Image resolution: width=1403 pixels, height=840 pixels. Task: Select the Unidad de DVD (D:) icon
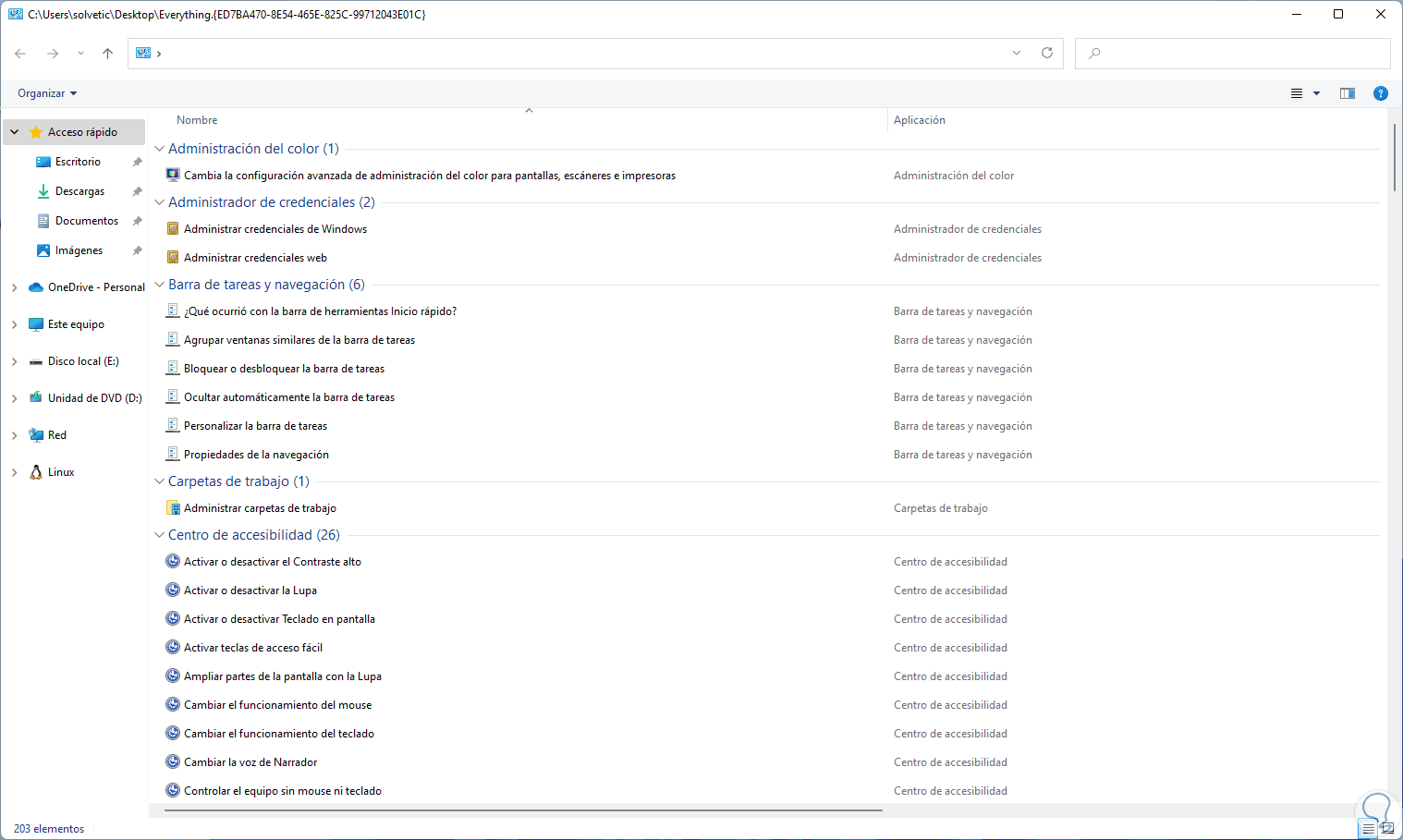[36, 398]
